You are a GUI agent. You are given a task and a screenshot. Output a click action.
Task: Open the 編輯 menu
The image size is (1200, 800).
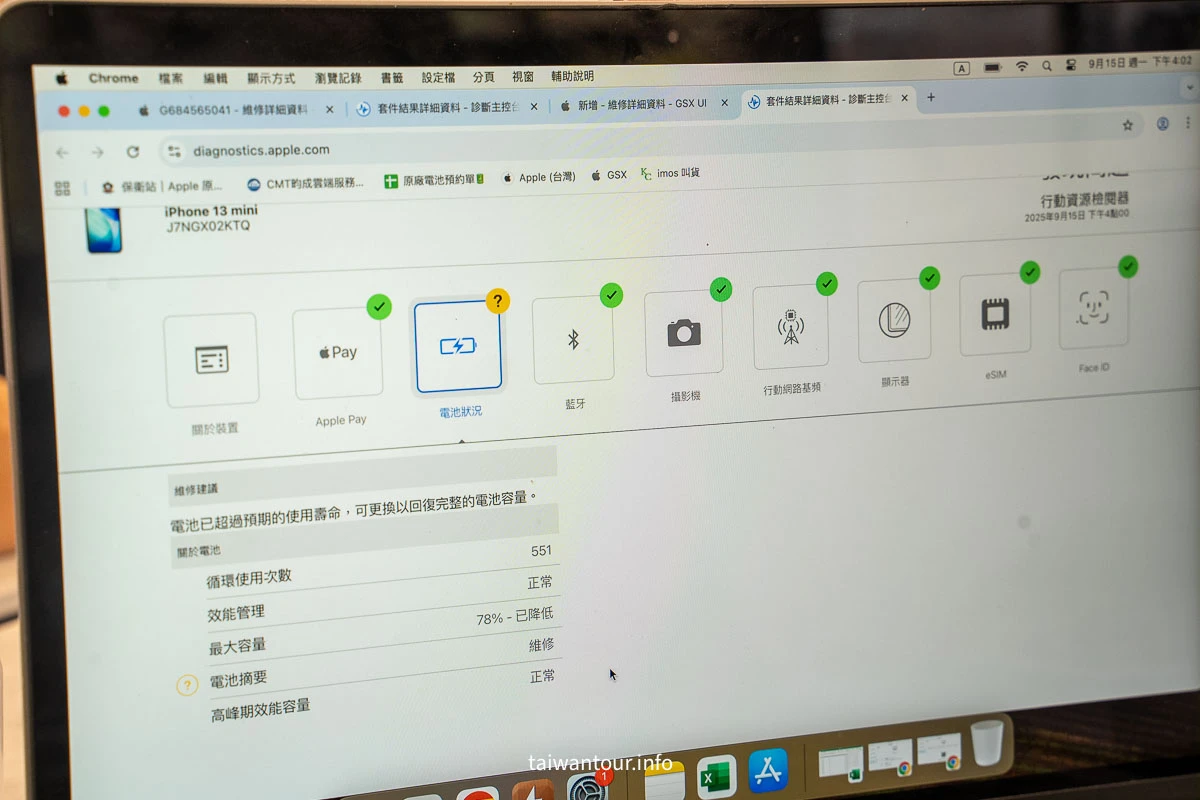click(215, 78)
